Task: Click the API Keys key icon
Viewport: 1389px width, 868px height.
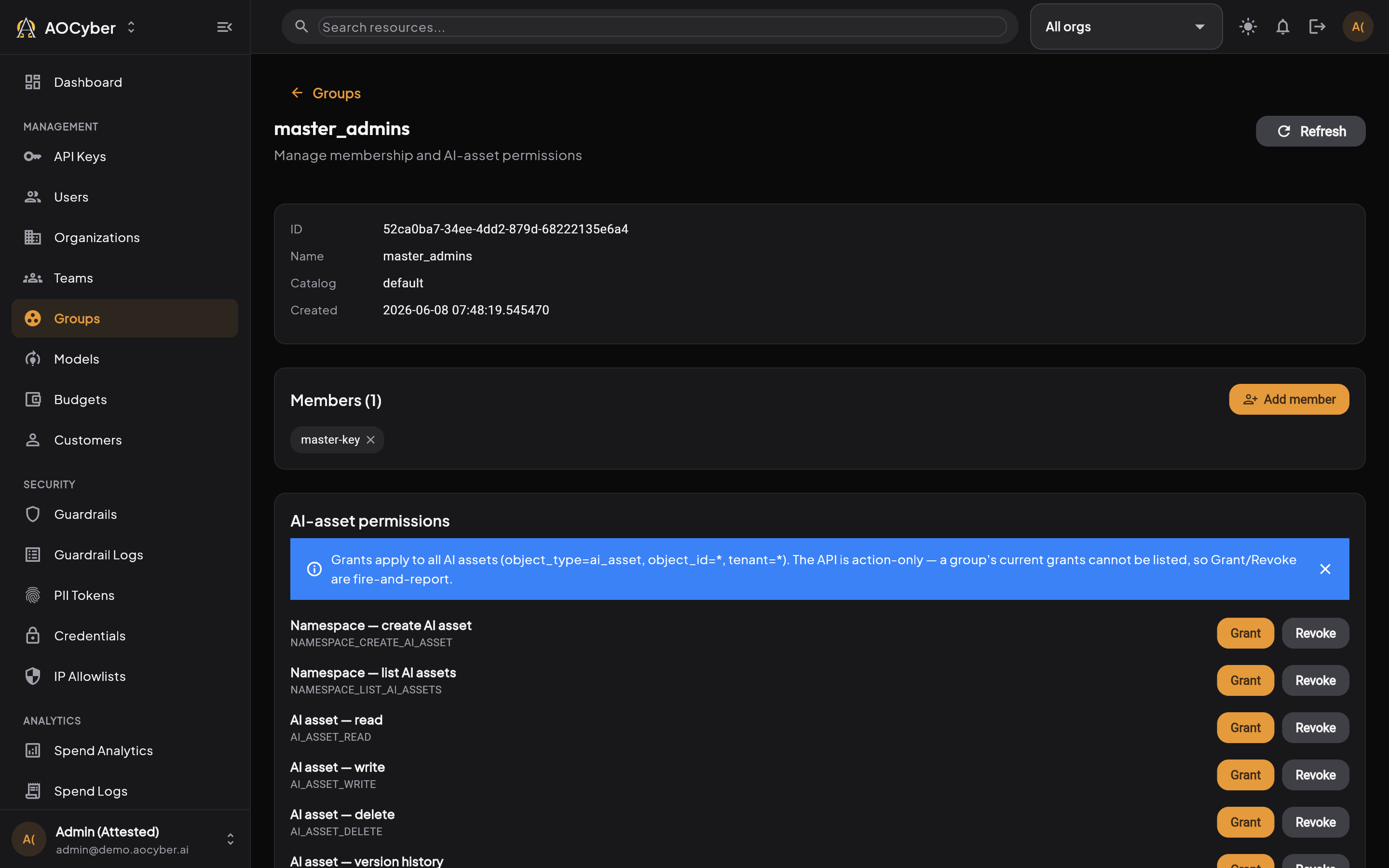Action: (x=33, y=156)
